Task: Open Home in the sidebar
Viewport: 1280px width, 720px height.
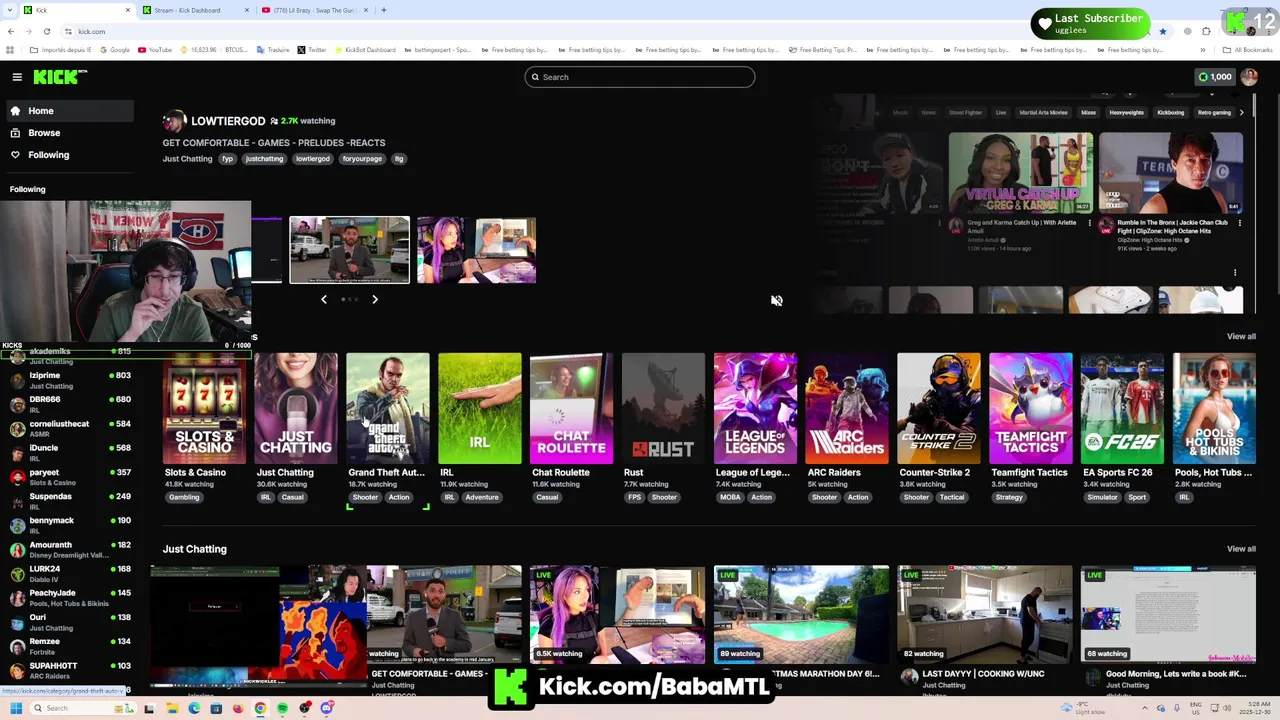Action: pos(70,111)
